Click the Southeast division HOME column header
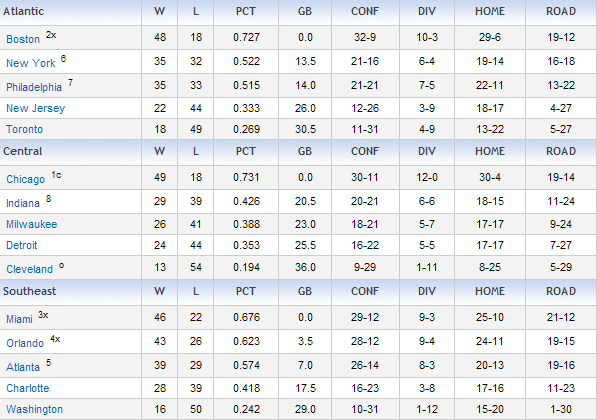597x420 pixels. point(490,291)
